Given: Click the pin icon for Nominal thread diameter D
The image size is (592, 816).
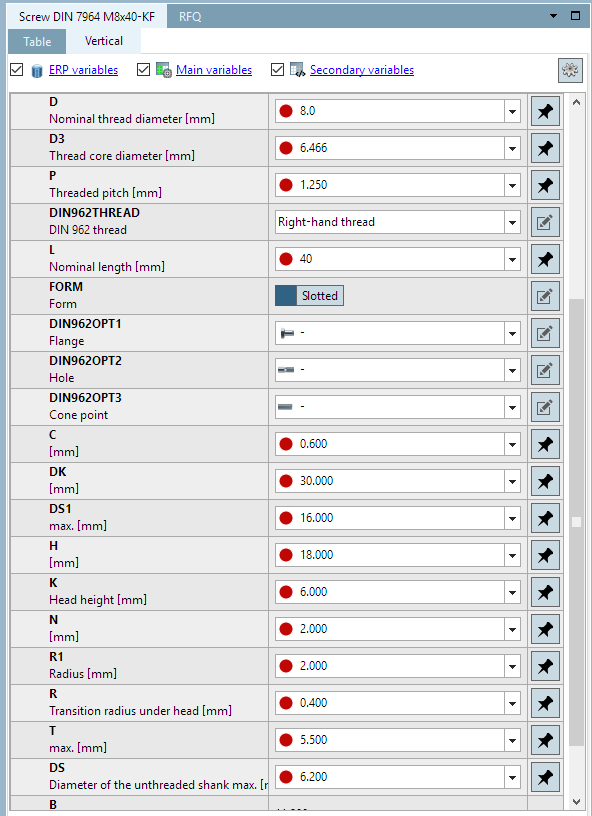Looking at the screenshot, I should tap(545, 111).
